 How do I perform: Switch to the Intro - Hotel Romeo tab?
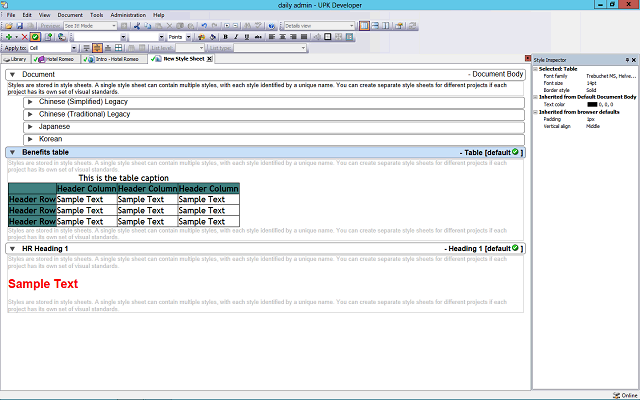[116, 59]
